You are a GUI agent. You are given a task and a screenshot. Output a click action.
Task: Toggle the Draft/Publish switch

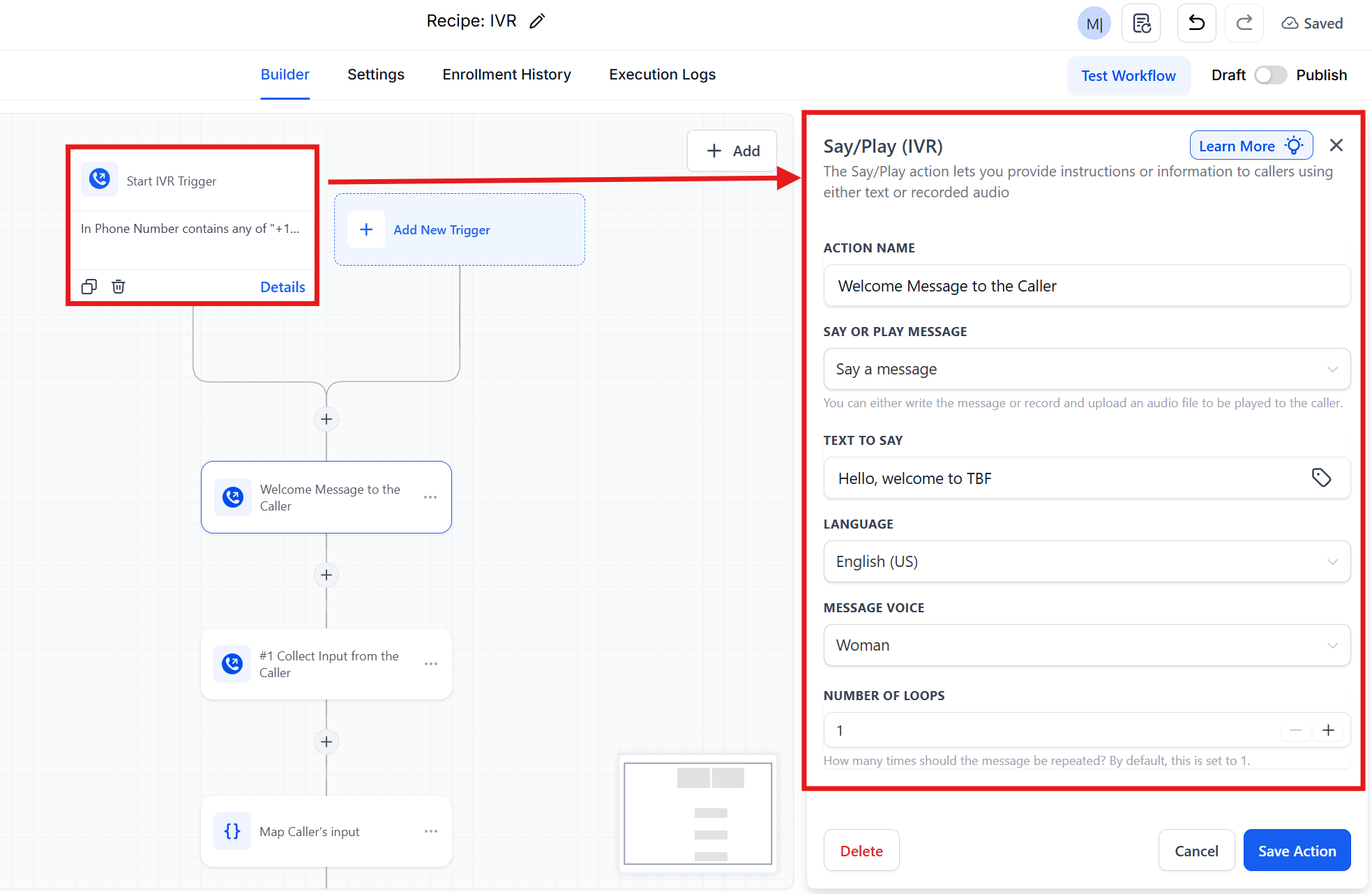coord(1270,75)
